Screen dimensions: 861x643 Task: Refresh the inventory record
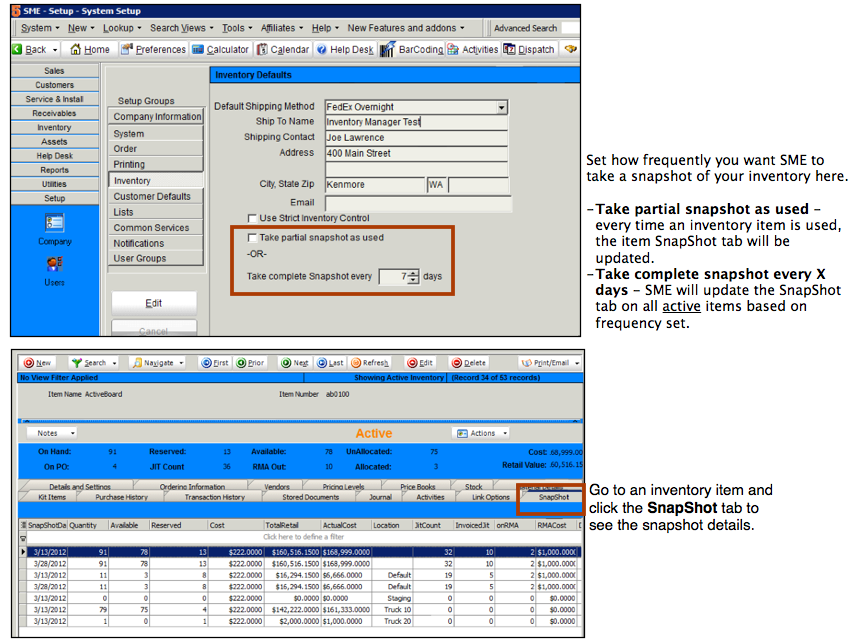[x=370, y=363]
